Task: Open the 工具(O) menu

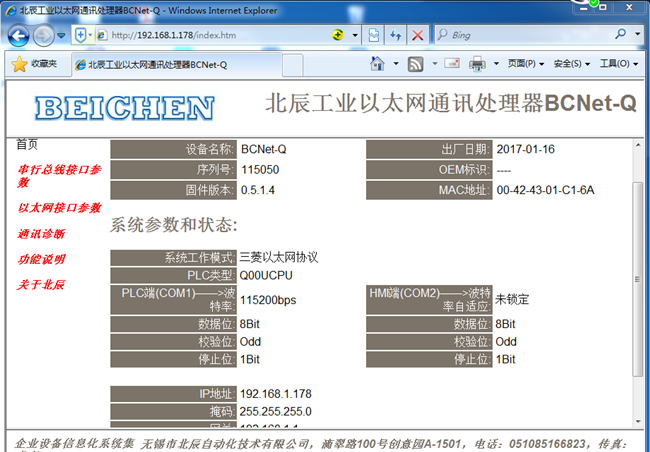Action: pos(619,64)
